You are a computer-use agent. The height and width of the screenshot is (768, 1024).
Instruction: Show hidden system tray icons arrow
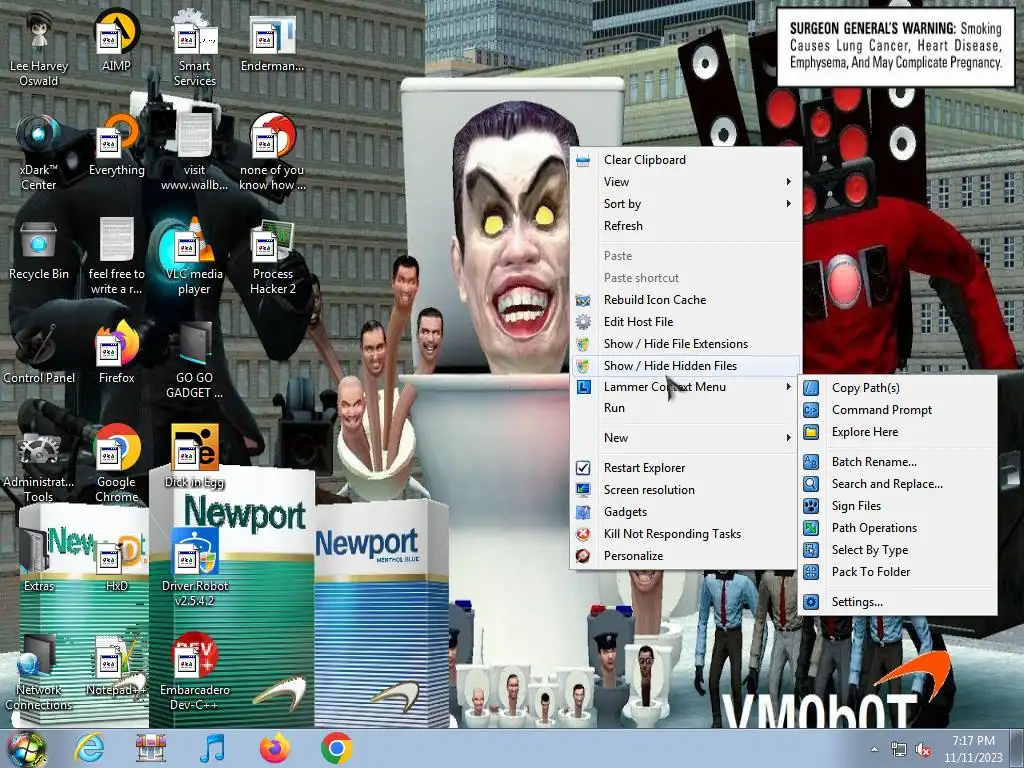[874, 749]
